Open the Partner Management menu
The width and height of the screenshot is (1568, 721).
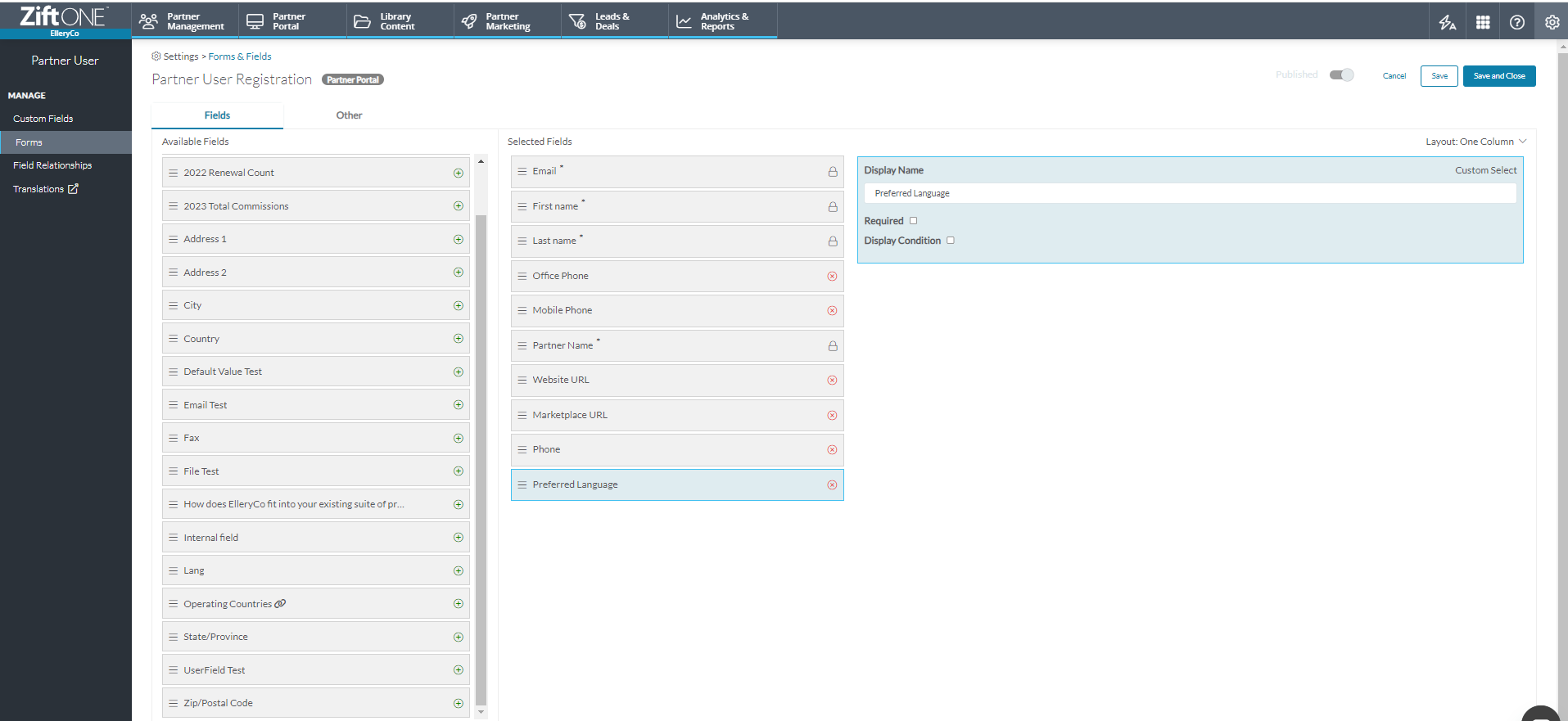click(x=184, y=21)
